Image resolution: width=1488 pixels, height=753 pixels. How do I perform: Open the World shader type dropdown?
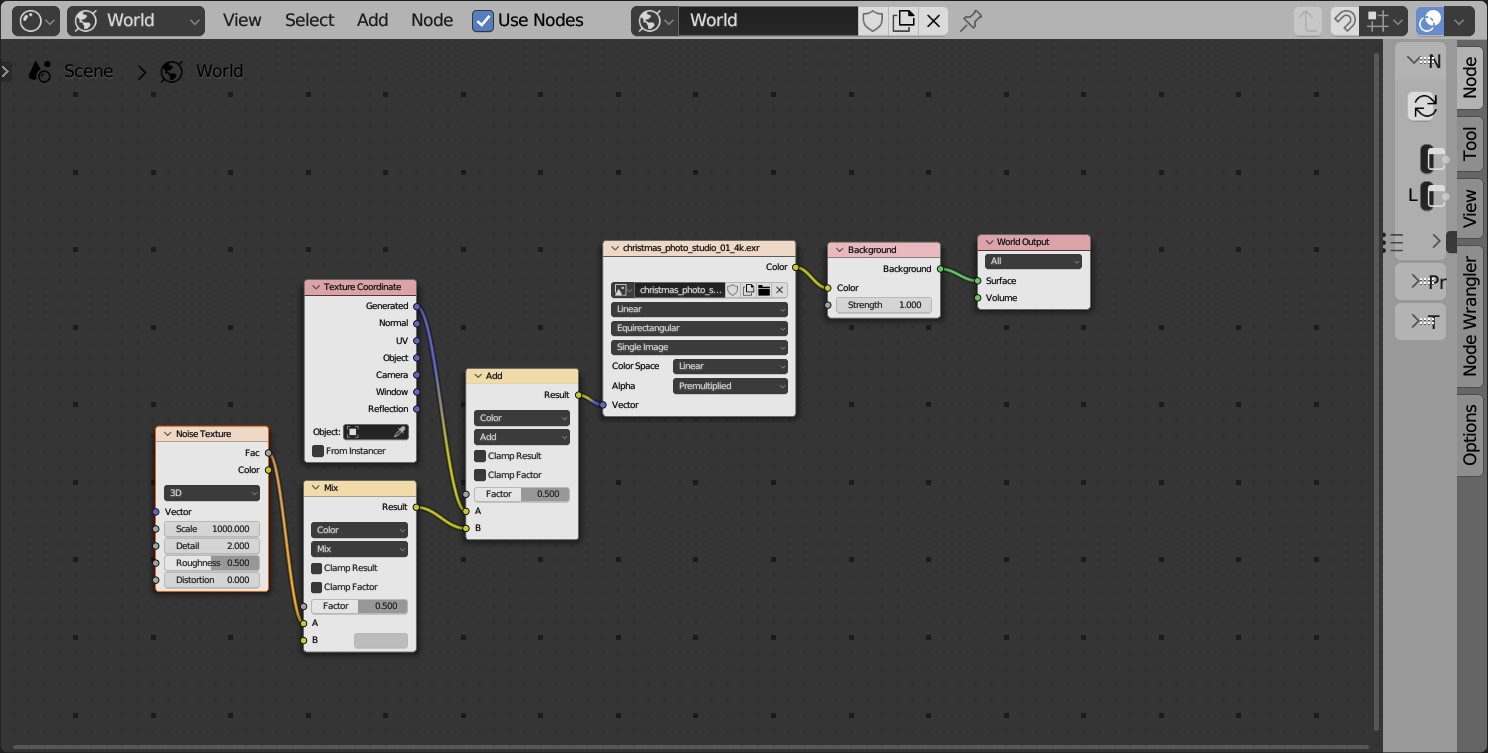(136, 20)
